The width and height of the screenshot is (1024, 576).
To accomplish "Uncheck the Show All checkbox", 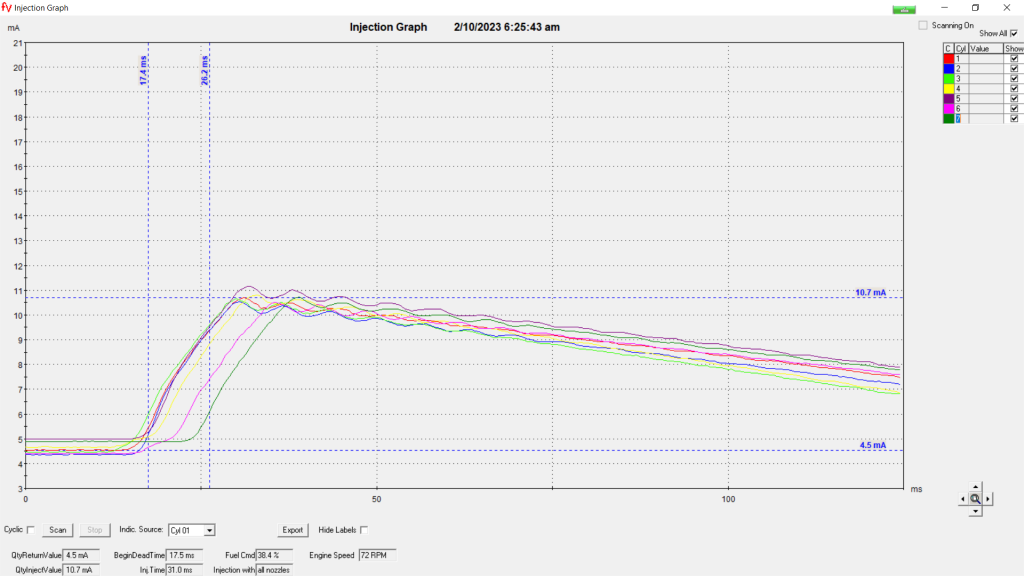I will [x=1014, y=33].
